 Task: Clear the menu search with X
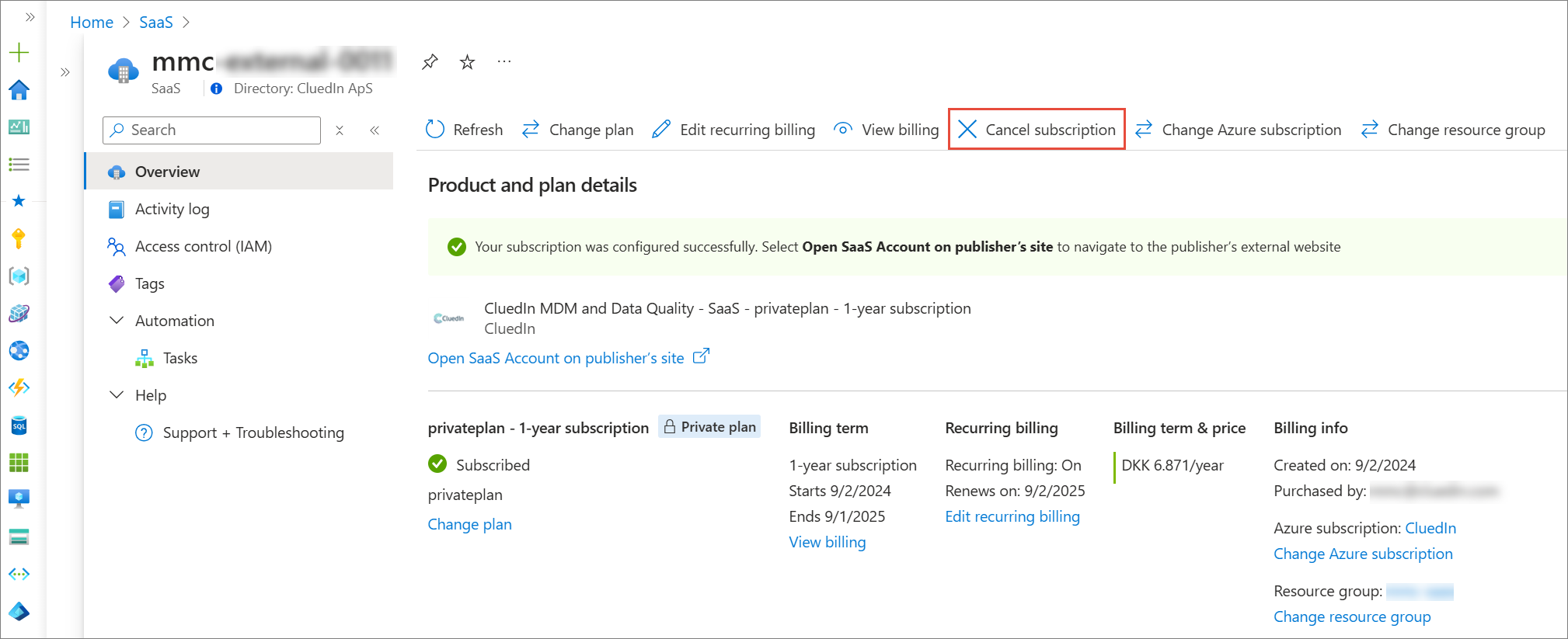pos(340,130)
